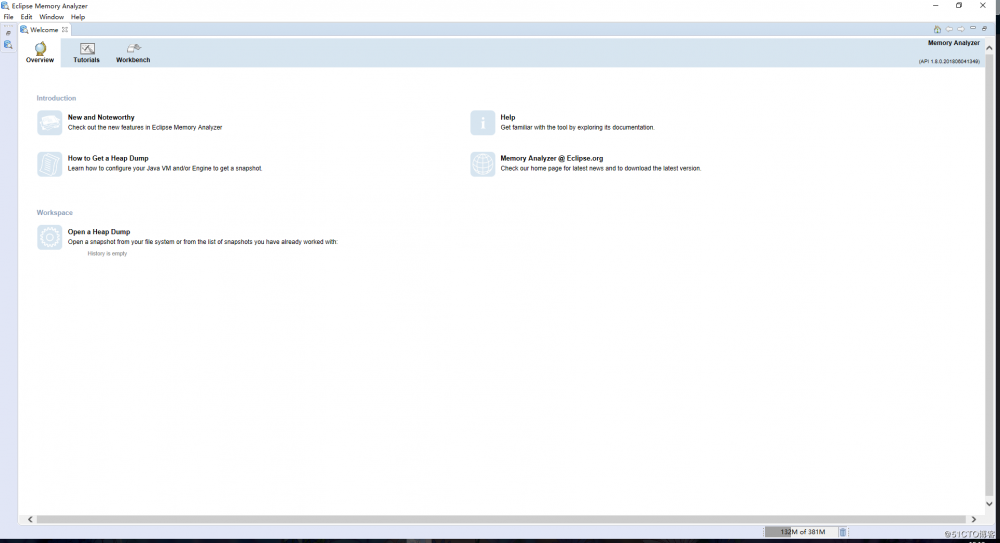Click the Introduction section heading
Image resolution: width=1000 pixels, height=543 pixels.
pos(56,98)
